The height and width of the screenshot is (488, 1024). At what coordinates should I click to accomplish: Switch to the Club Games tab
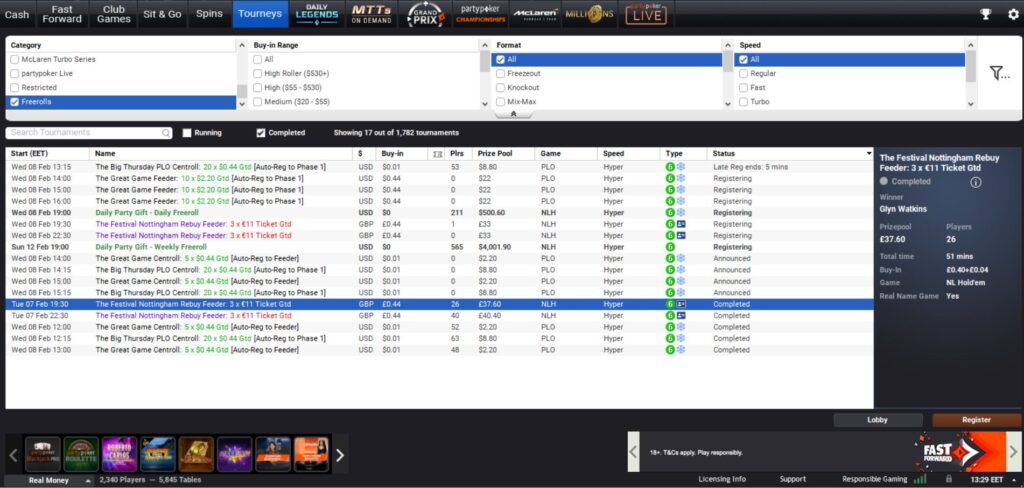[114, 14]
